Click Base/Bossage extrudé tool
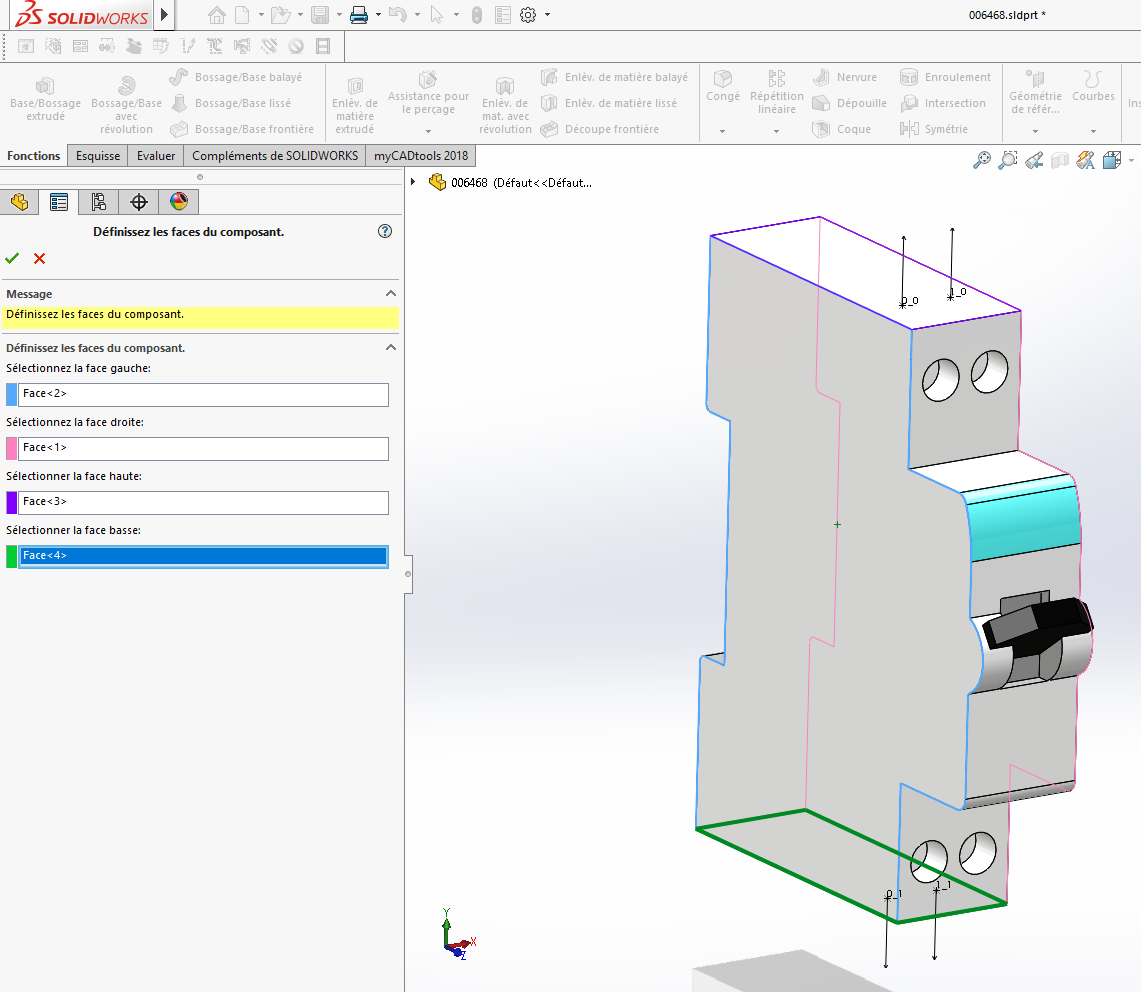 tap(45, 100)
